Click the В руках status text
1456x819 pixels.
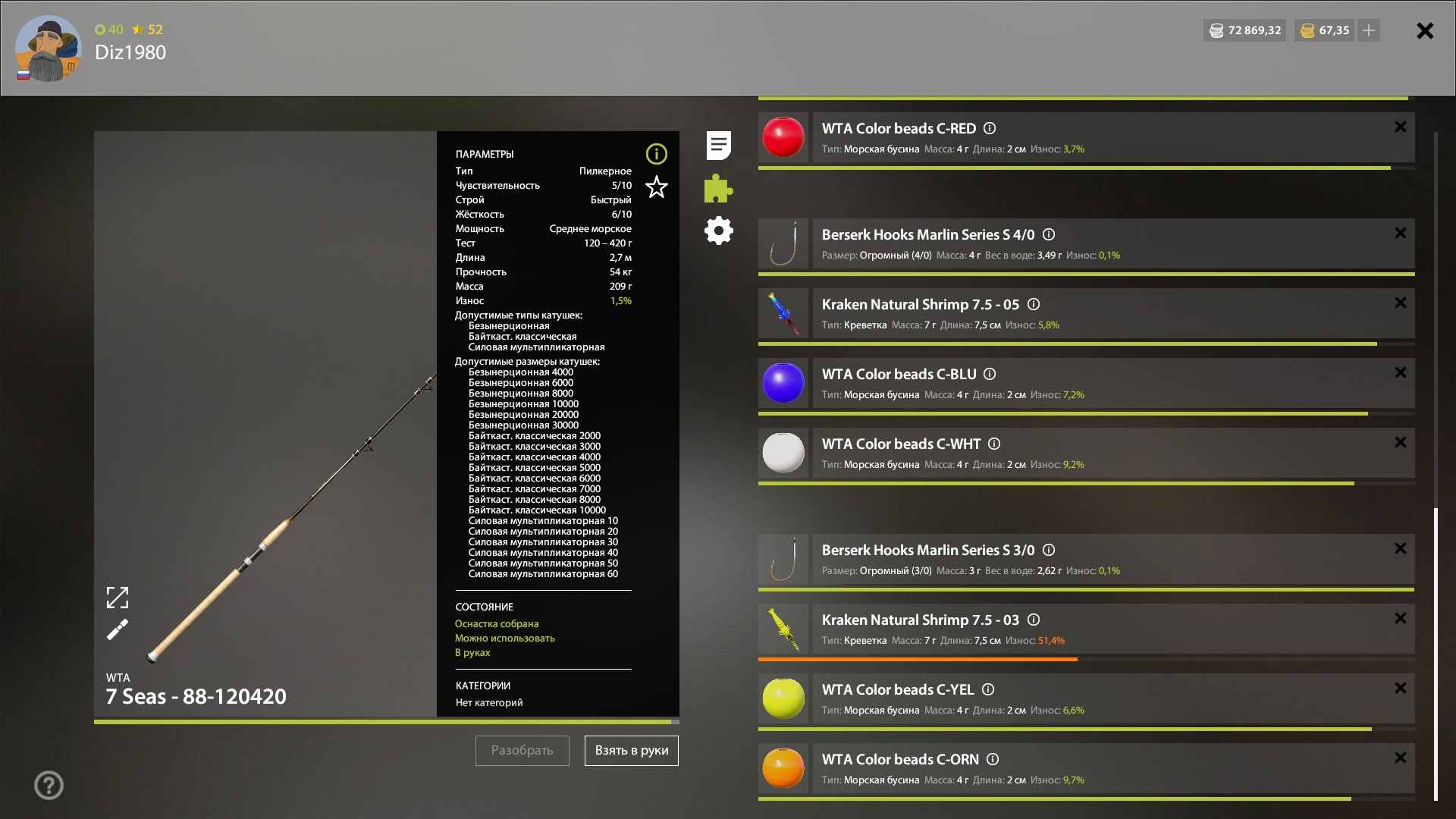(472, 653)
